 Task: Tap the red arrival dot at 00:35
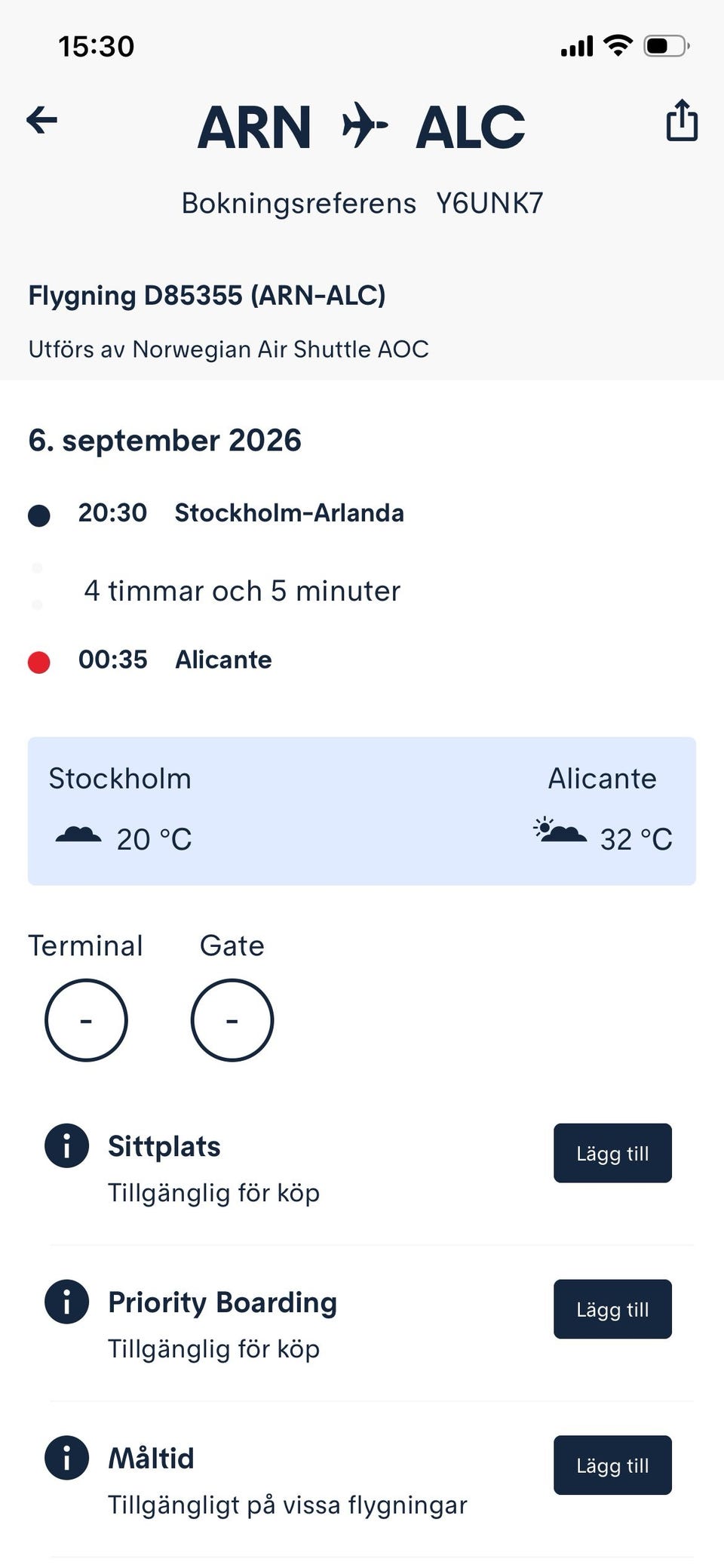click(x=39, y=663)
